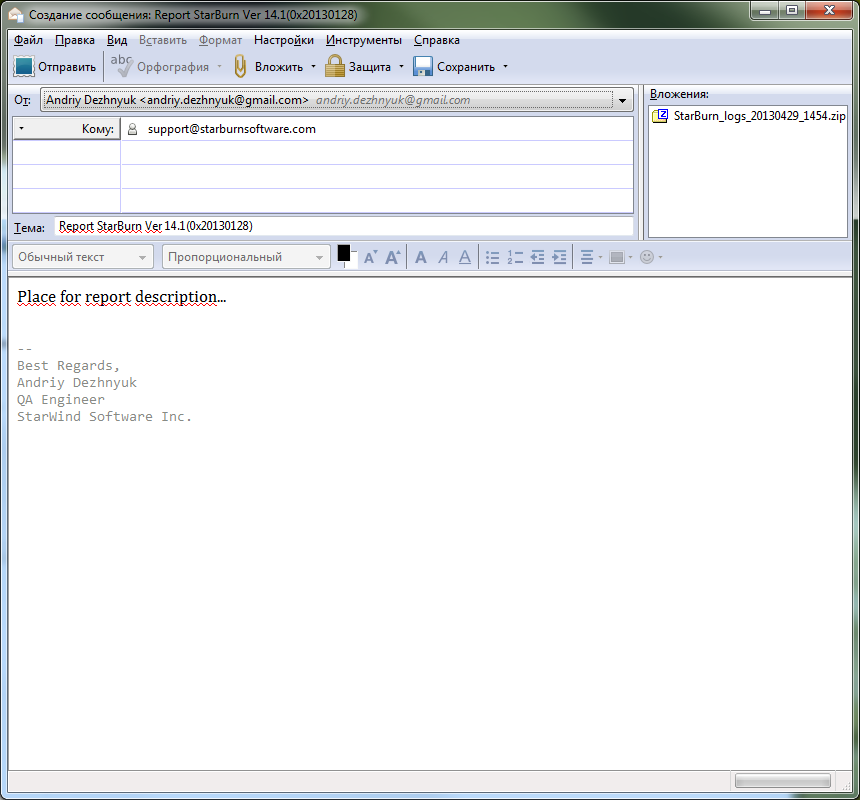
Task: Click the 'Best Regards,' signature line
Action: [x=68, y=366]
